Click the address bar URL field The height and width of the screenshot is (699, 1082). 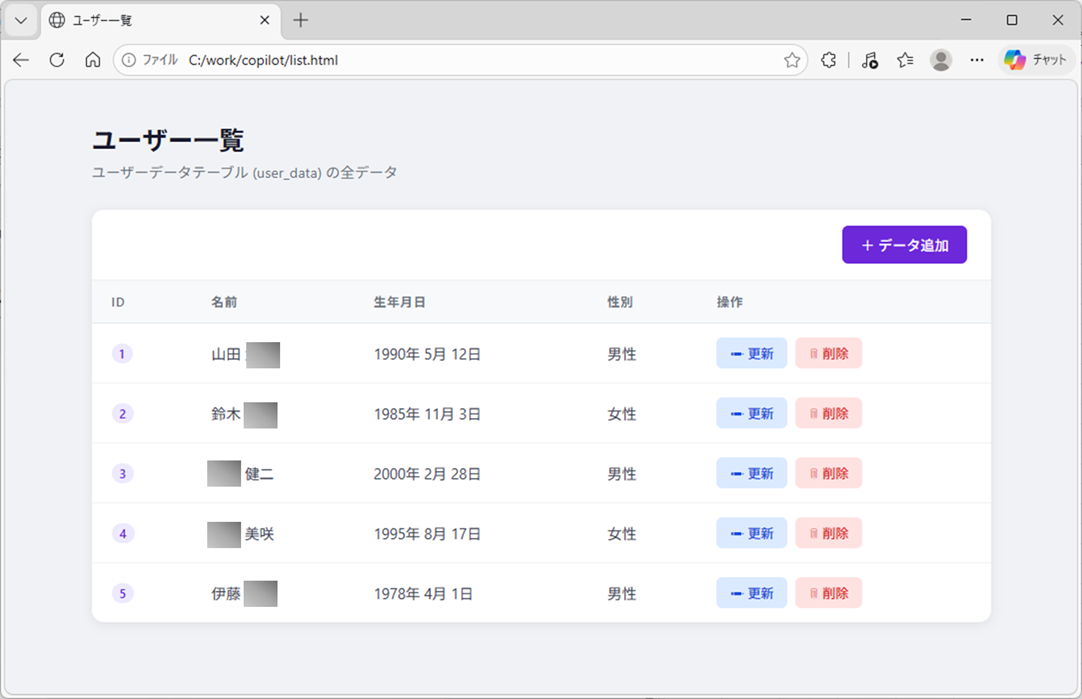coord(450,60)
